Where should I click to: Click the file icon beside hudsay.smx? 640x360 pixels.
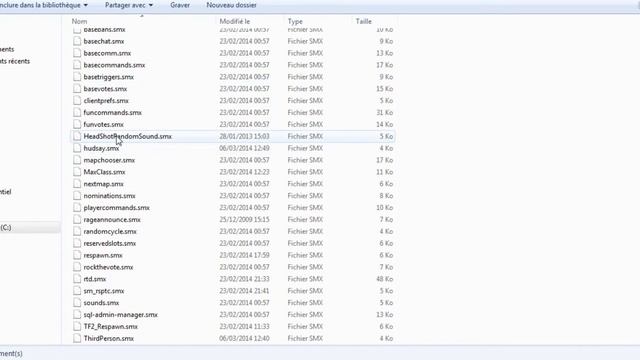tap(77, 148)
